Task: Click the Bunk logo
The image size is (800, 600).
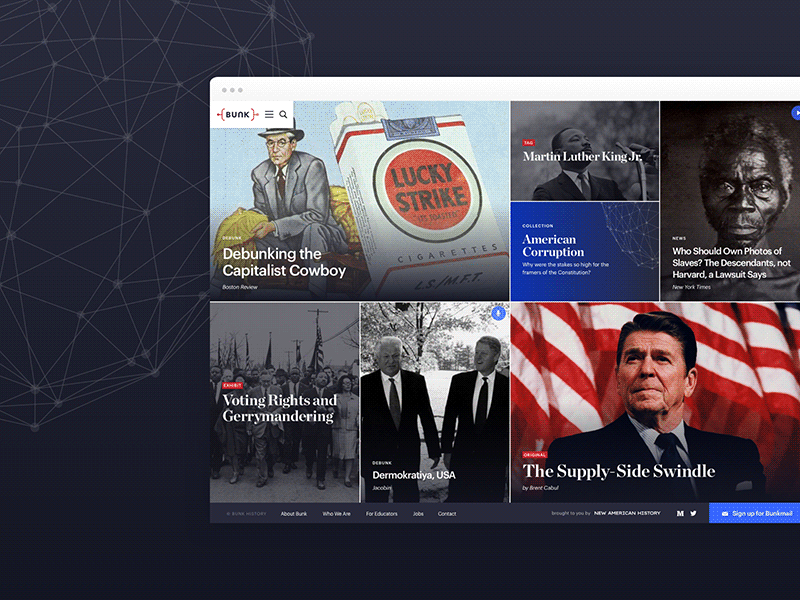Action: coord(238,114)
